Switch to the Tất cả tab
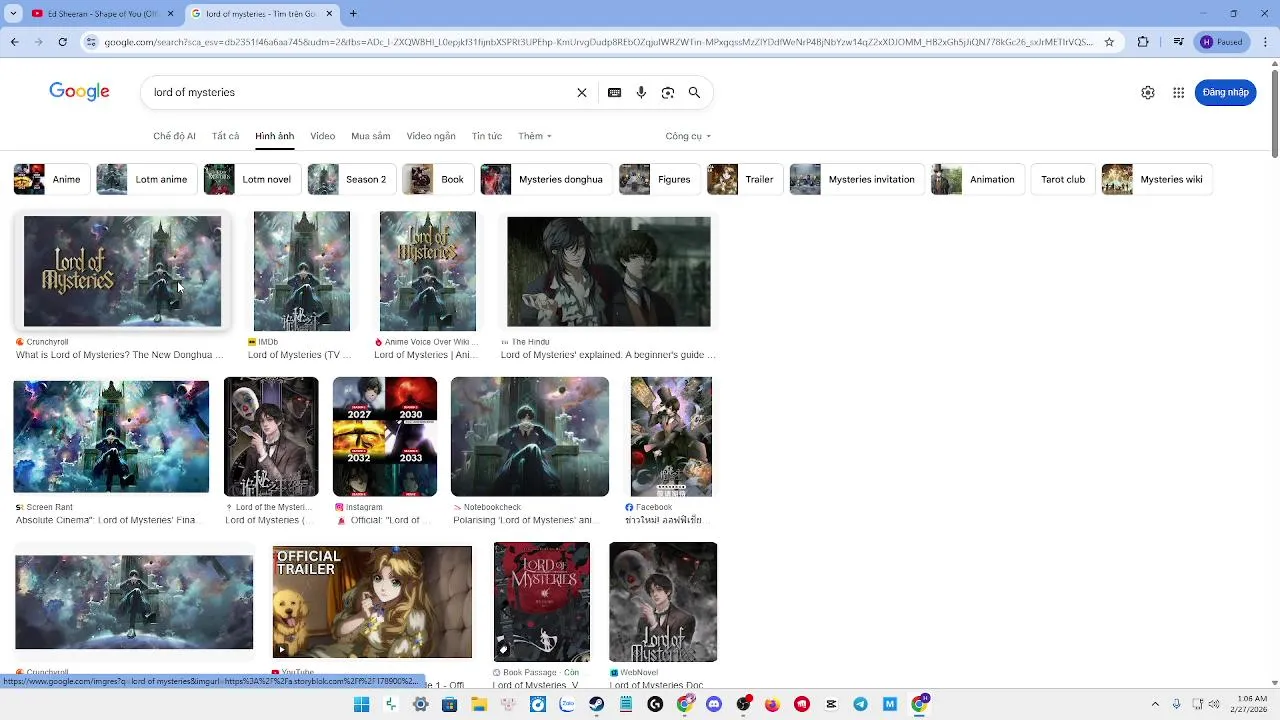The width and height of the screenshot is (1280, 720). tap(225, 136)
